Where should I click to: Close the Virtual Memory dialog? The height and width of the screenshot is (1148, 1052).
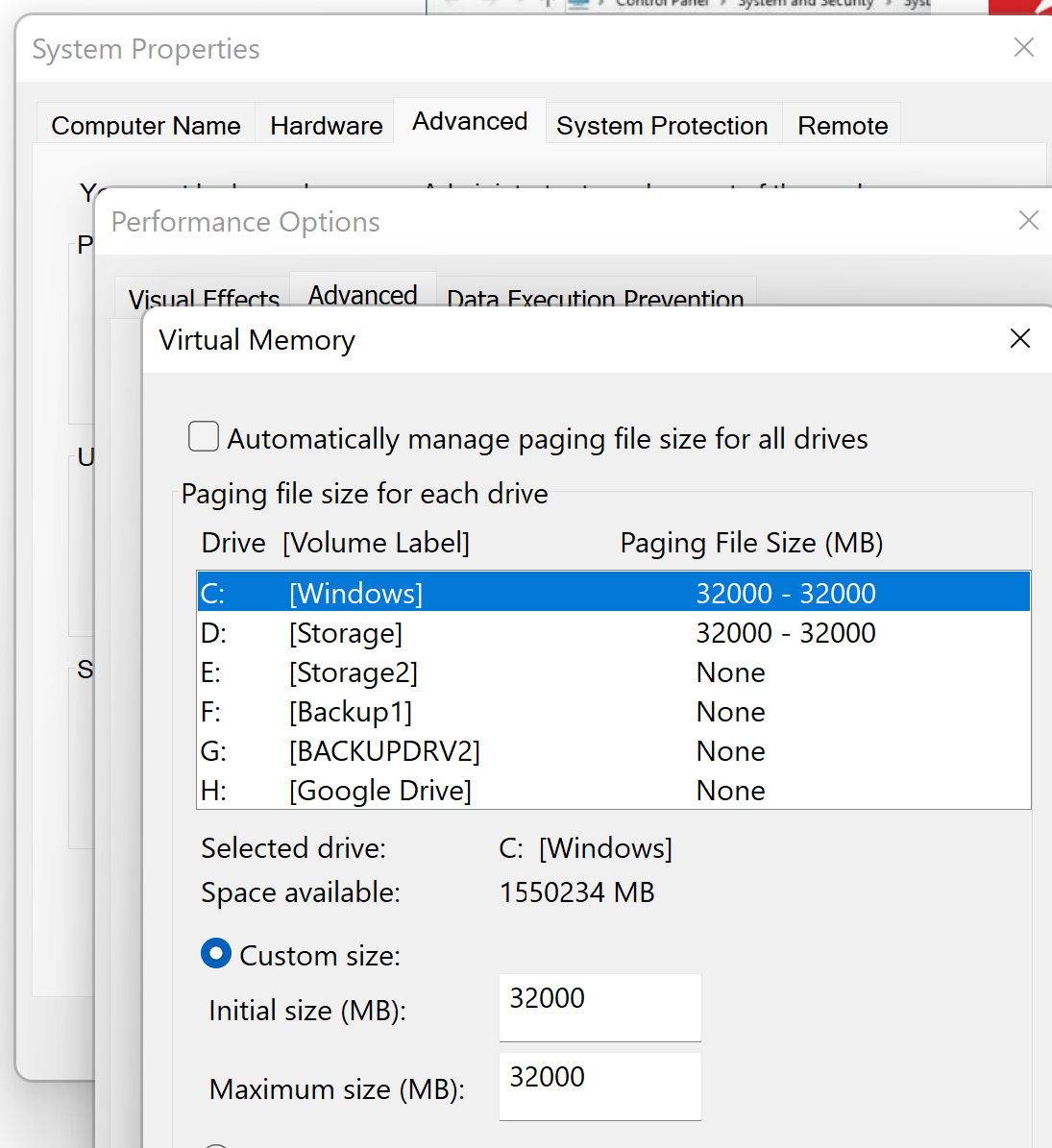pos(1019,339)
